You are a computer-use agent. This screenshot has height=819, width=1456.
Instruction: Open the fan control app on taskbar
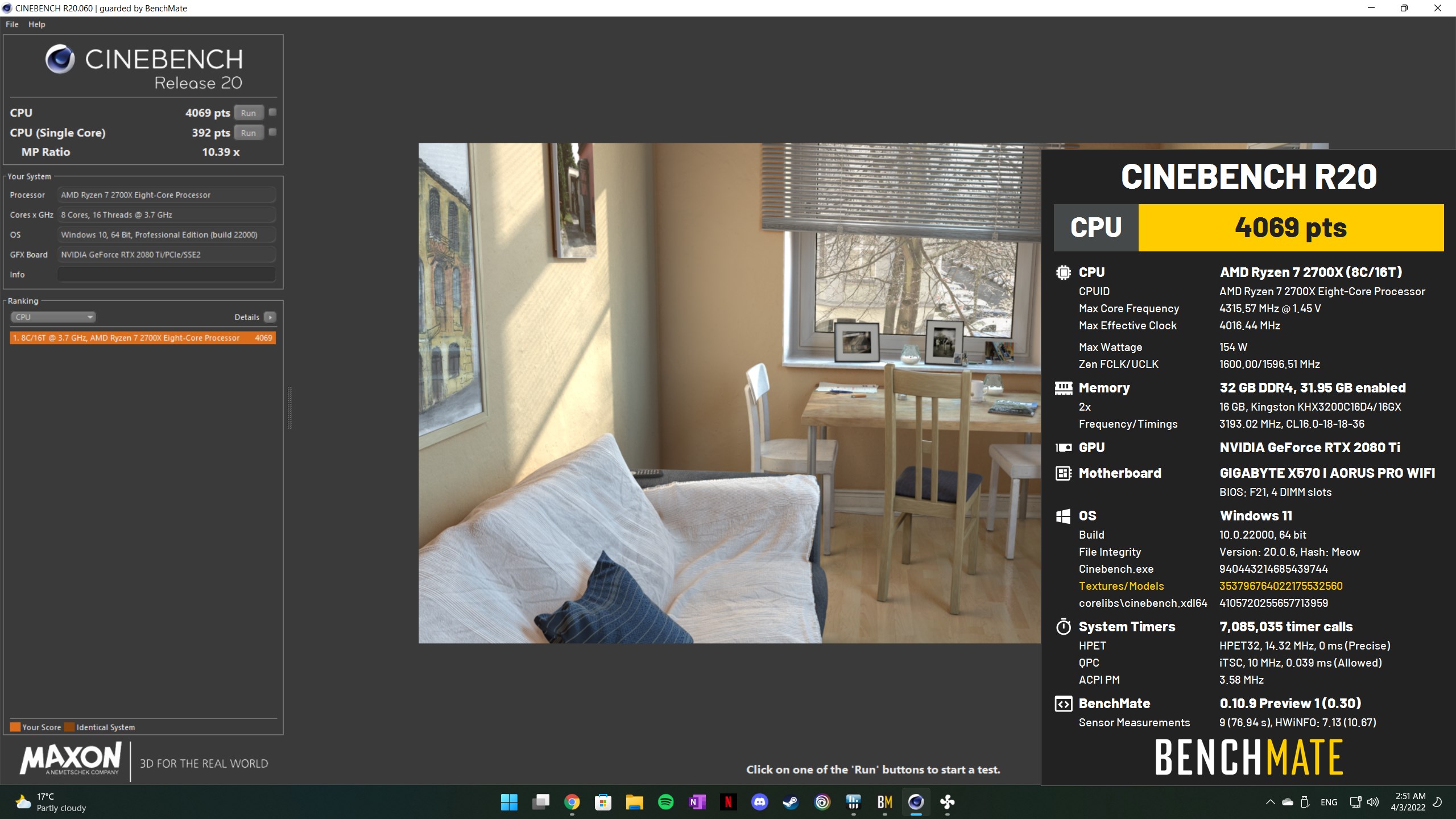[947, 802]
